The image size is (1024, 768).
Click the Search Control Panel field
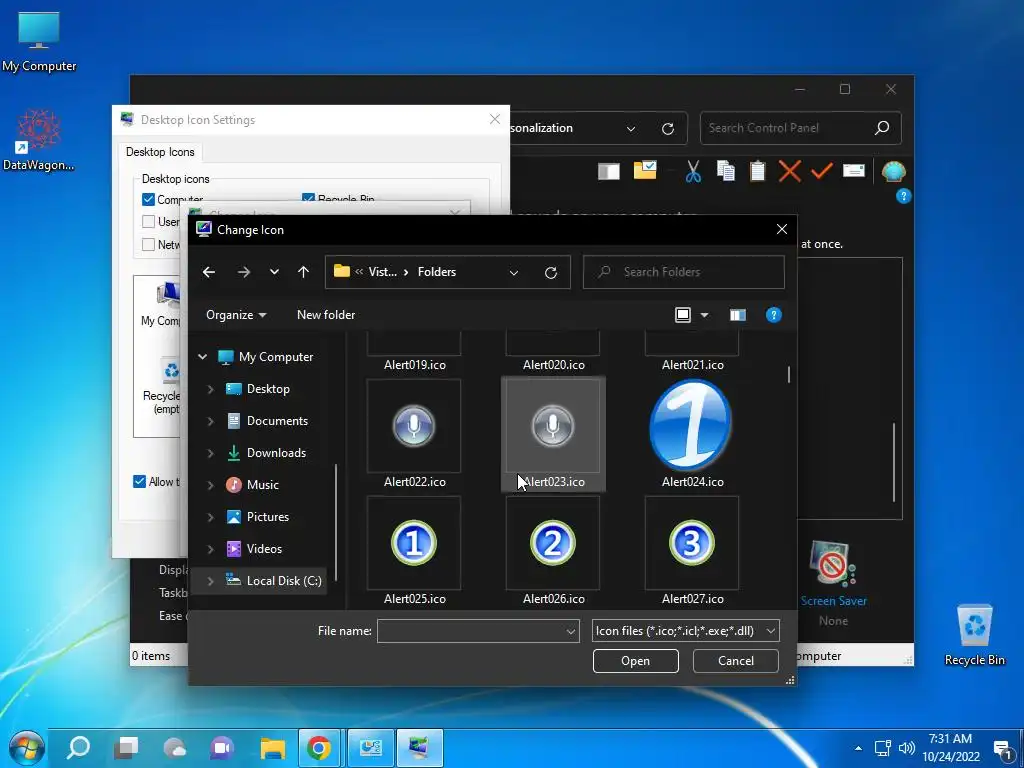(x=801, y=128)
